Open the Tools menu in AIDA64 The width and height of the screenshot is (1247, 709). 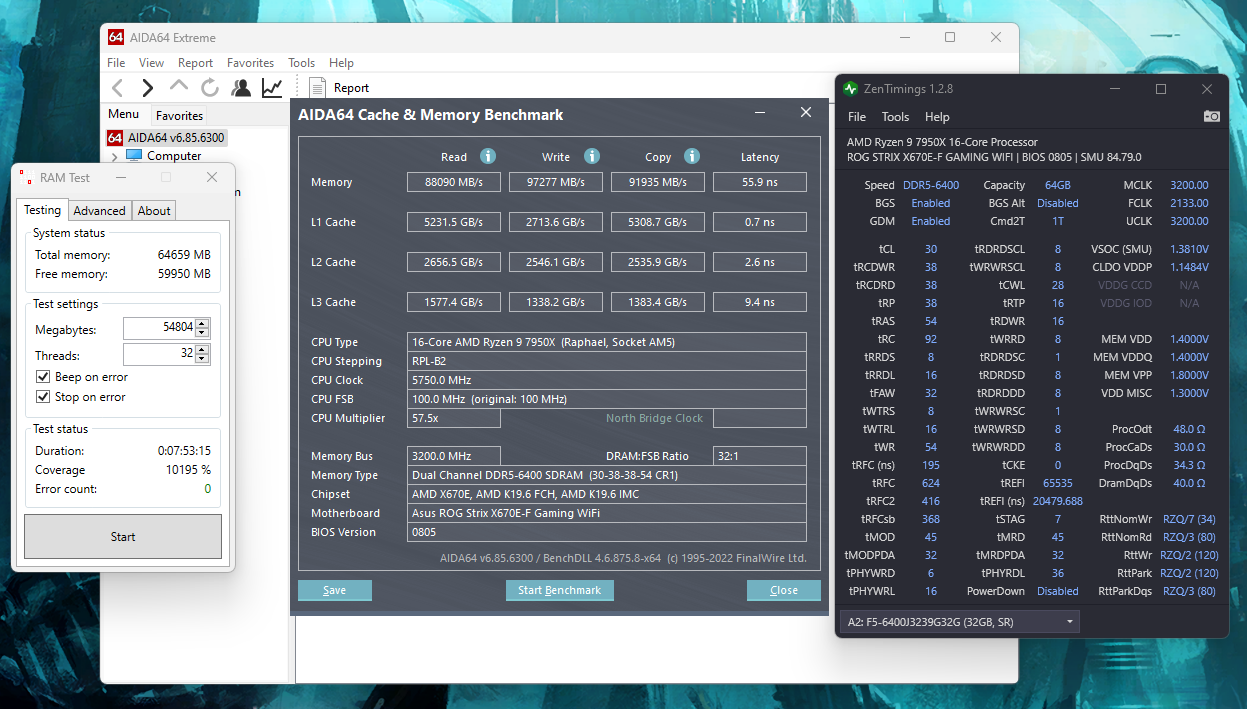[302, 63]
